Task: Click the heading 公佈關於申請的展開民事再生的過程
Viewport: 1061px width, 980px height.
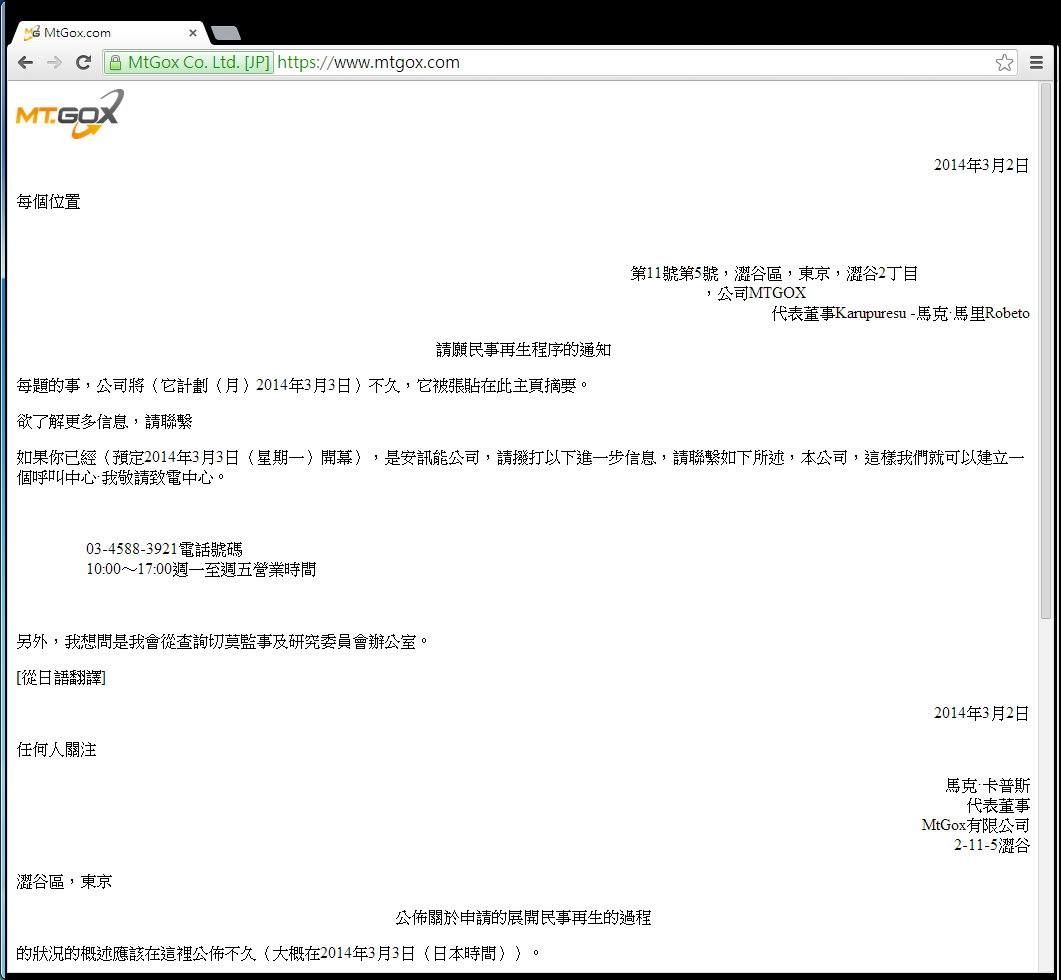Action: pos(523,918)
